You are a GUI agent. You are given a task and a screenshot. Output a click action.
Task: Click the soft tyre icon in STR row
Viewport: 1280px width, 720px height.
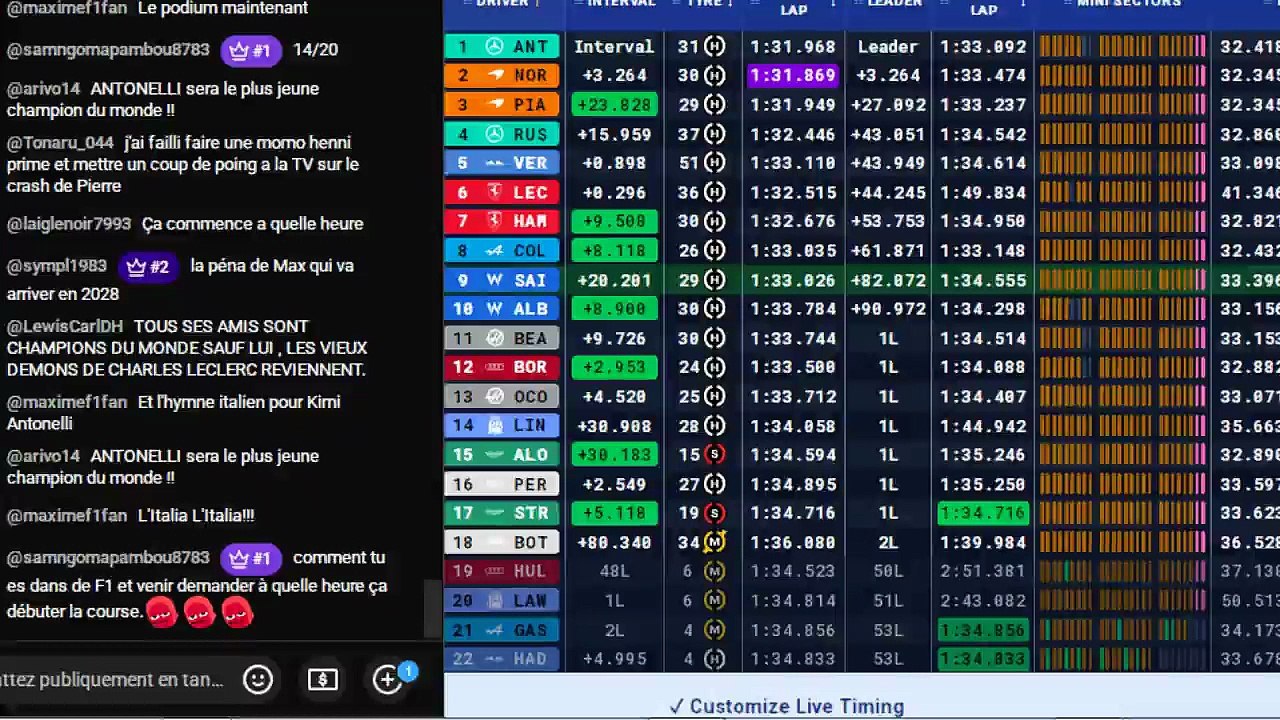tap(714, 514)
